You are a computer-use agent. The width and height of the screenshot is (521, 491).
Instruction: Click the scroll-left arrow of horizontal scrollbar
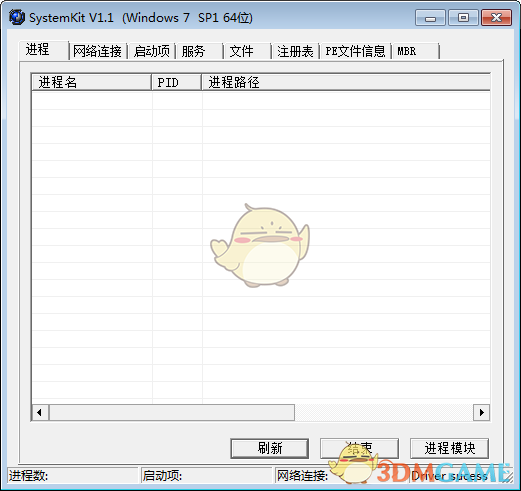40,412
